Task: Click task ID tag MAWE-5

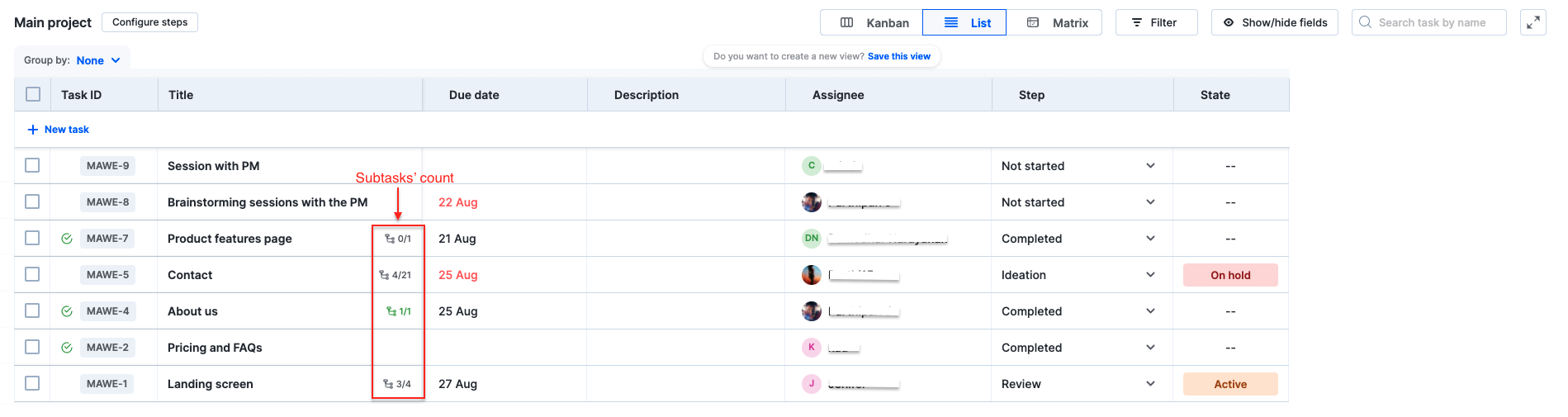Action: coord(108,275)
